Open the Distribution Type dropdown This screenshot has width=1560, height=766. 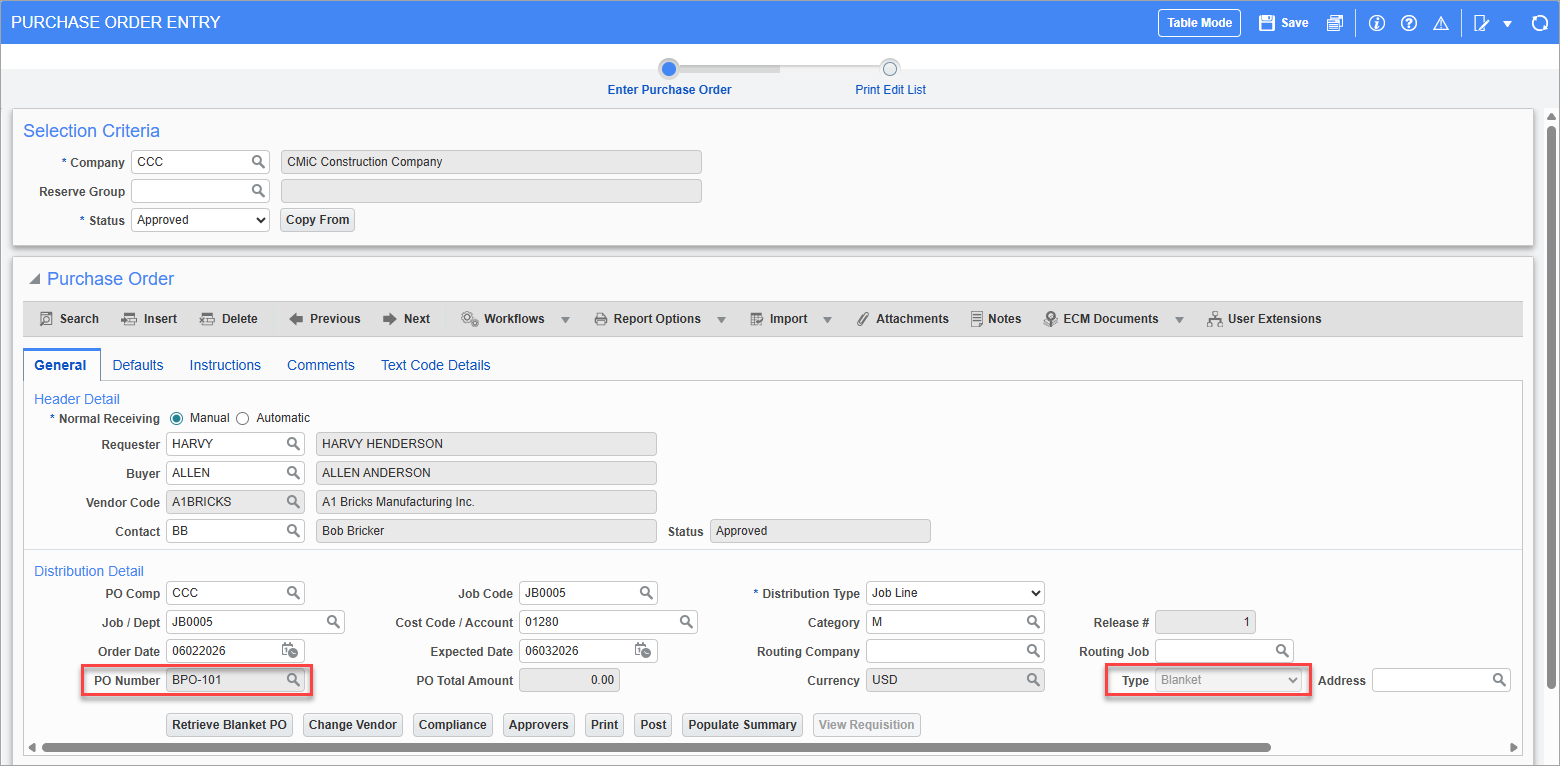tap(955, 593)
